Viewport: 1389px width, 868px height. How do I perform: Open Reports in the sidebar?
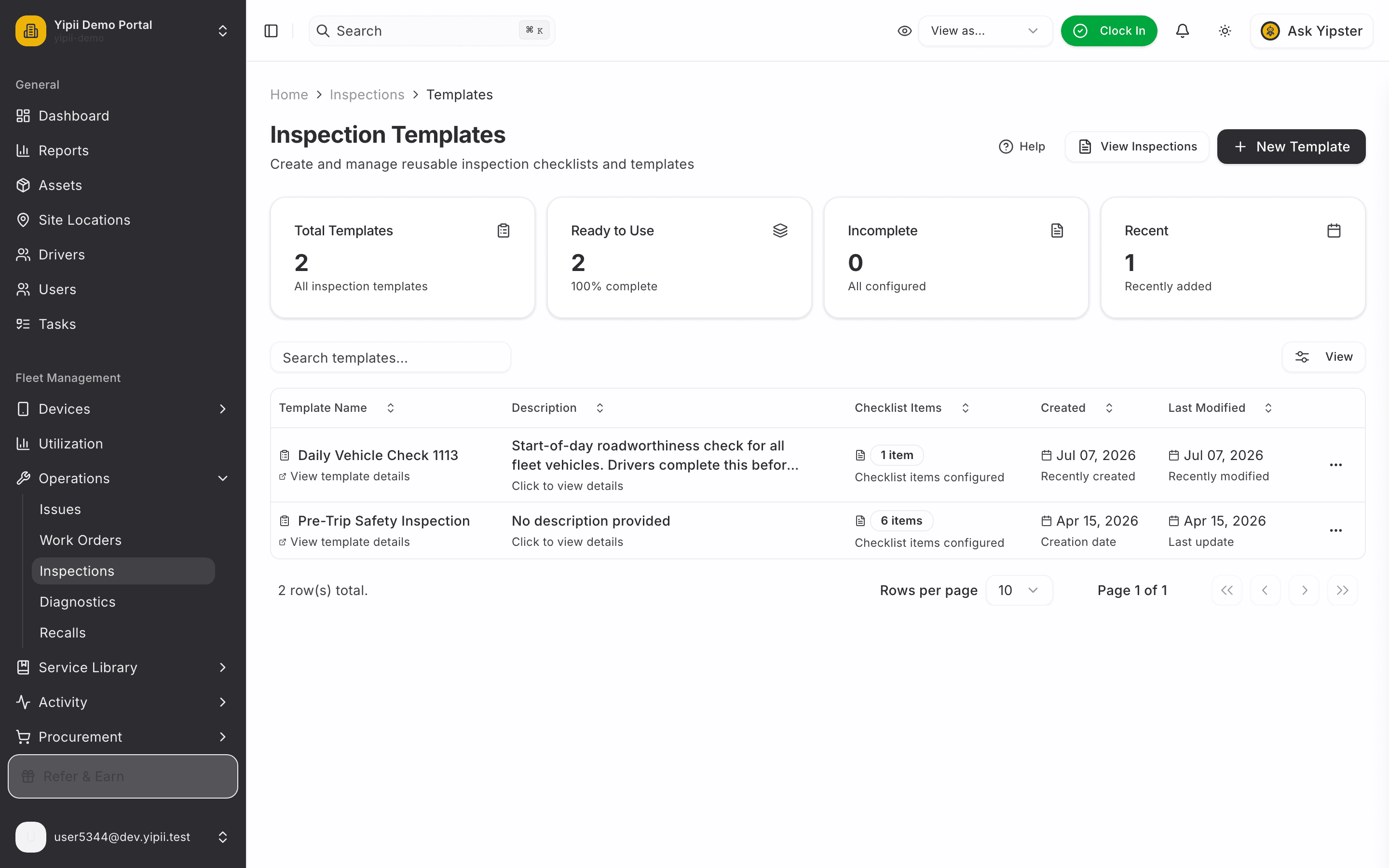click(123, 150)
